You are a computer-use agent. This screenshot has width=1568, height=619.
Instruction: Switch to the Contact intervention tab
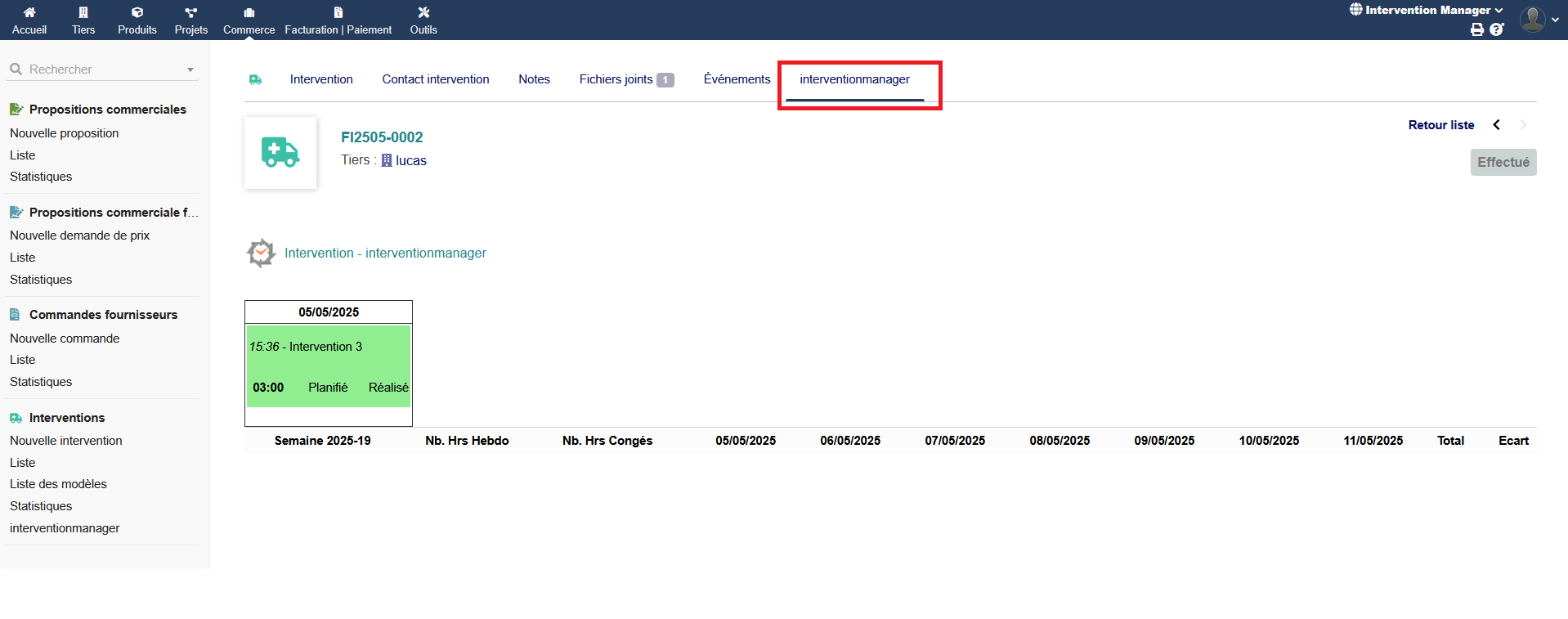coord(435,79)
